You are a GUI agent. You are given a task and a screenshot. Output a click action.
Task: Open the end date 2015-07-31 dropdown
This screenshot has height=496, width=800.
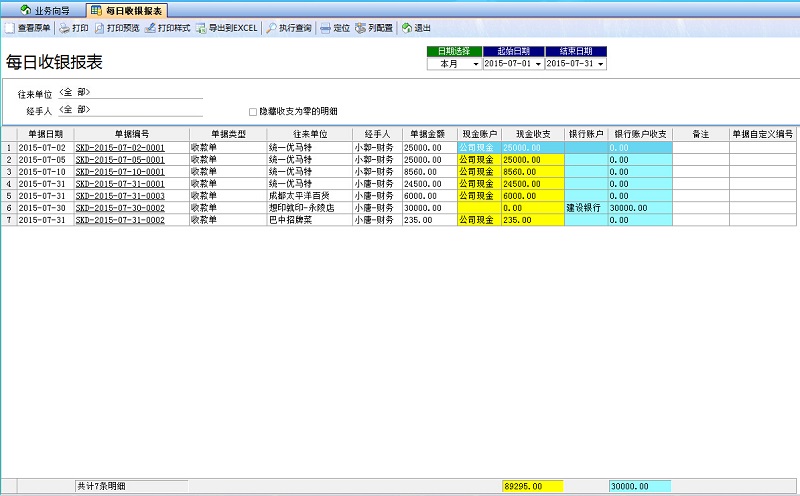(x=600, y=63)
